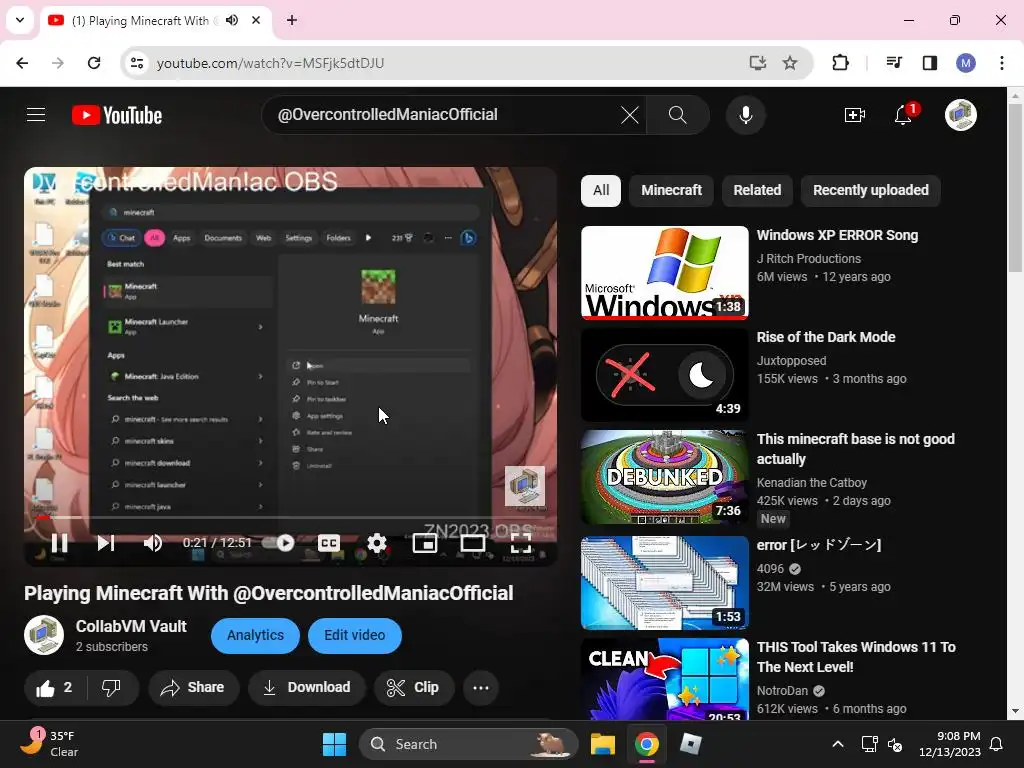This screenshot has width=1024, height=768.
Task: Pause the video
Action: coord(59,543)
